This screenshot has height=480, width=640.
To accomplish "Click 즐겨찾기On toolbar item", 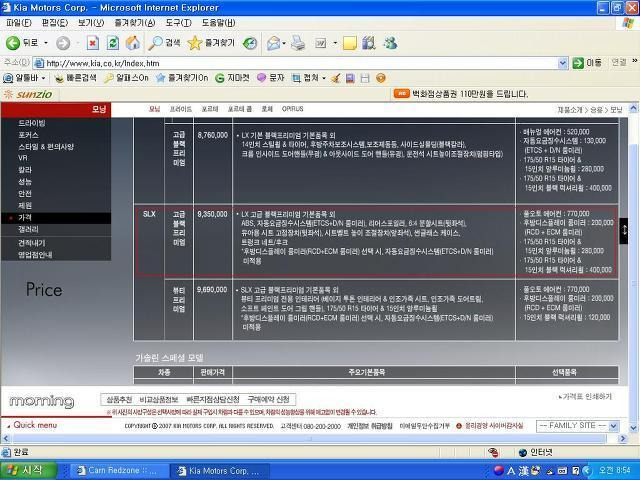I will coord(182,78).
